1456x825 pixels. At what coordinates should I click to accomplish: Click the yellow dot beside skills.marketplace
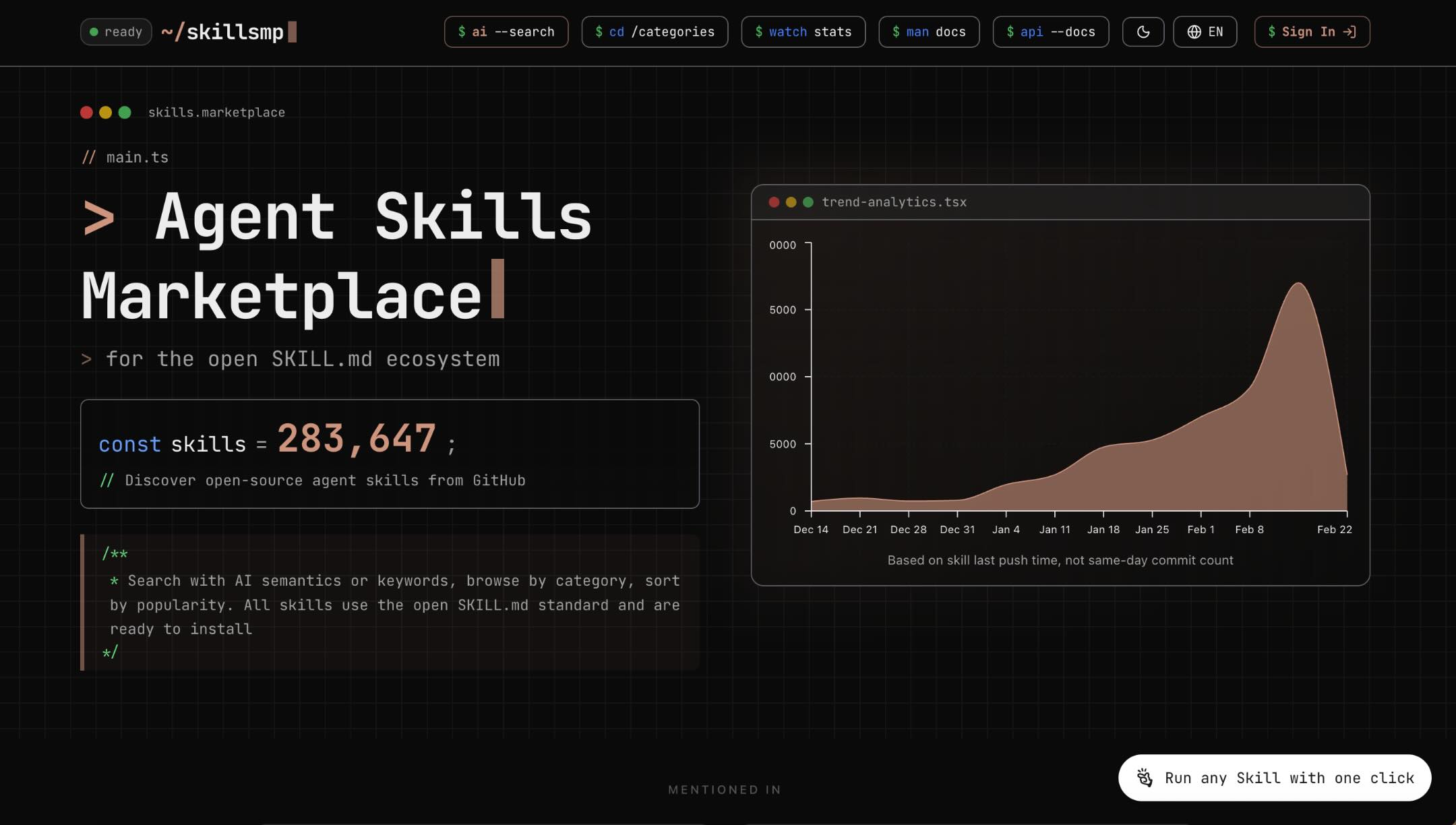coord(105,113)
